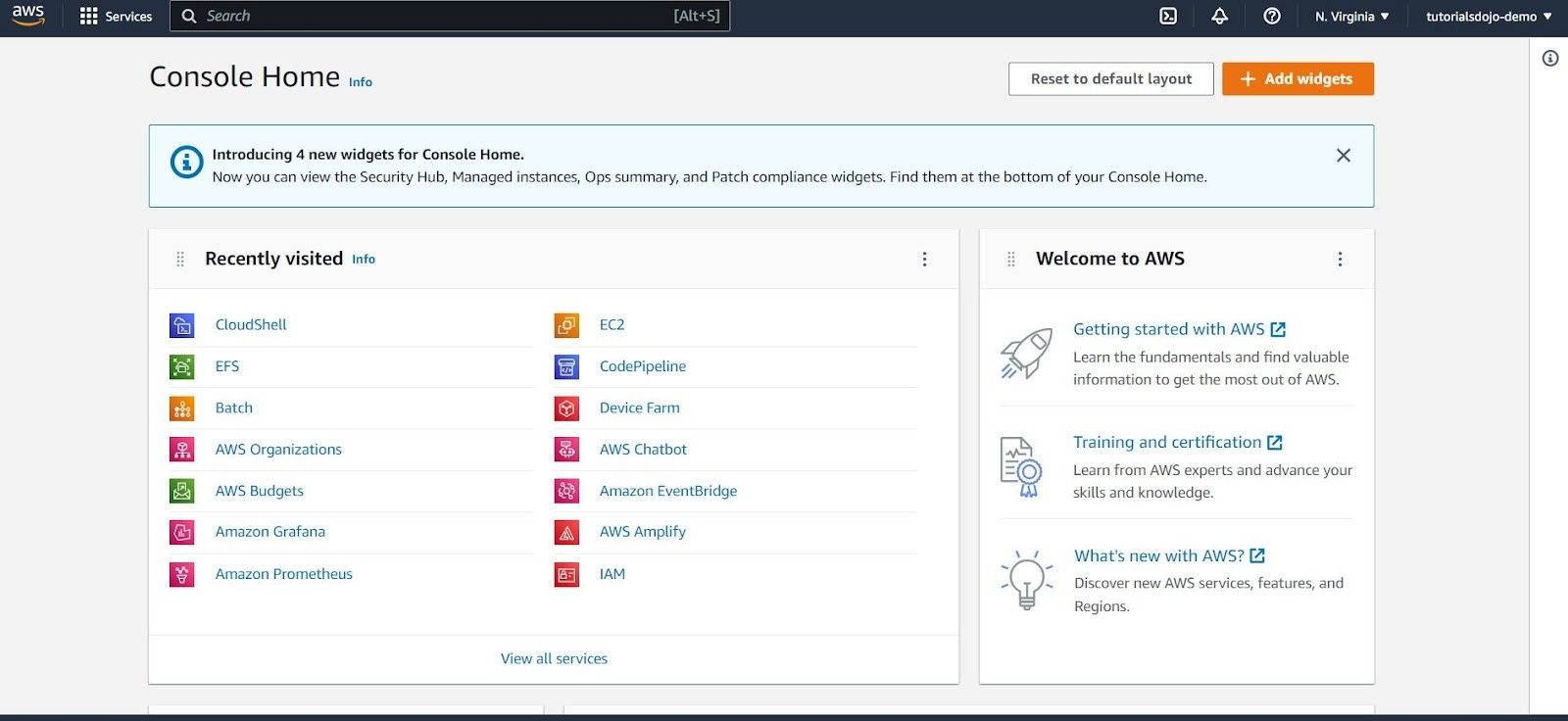Expand the N. Virginia region dropdown
This screenshot has width=1568, height=721.
[1351, 17]
